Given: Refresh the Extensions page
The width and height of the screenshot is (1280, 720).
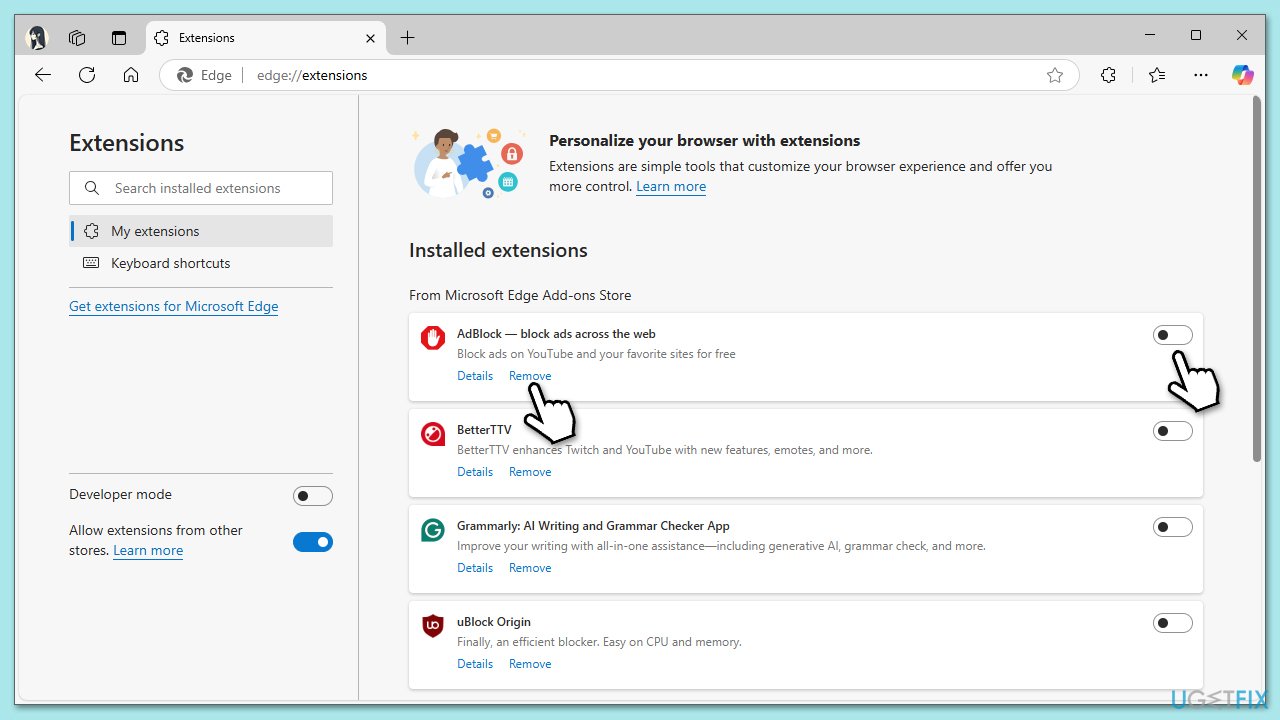Looking at the screenshot, I should pyautogui.click(x=87, y=75).
